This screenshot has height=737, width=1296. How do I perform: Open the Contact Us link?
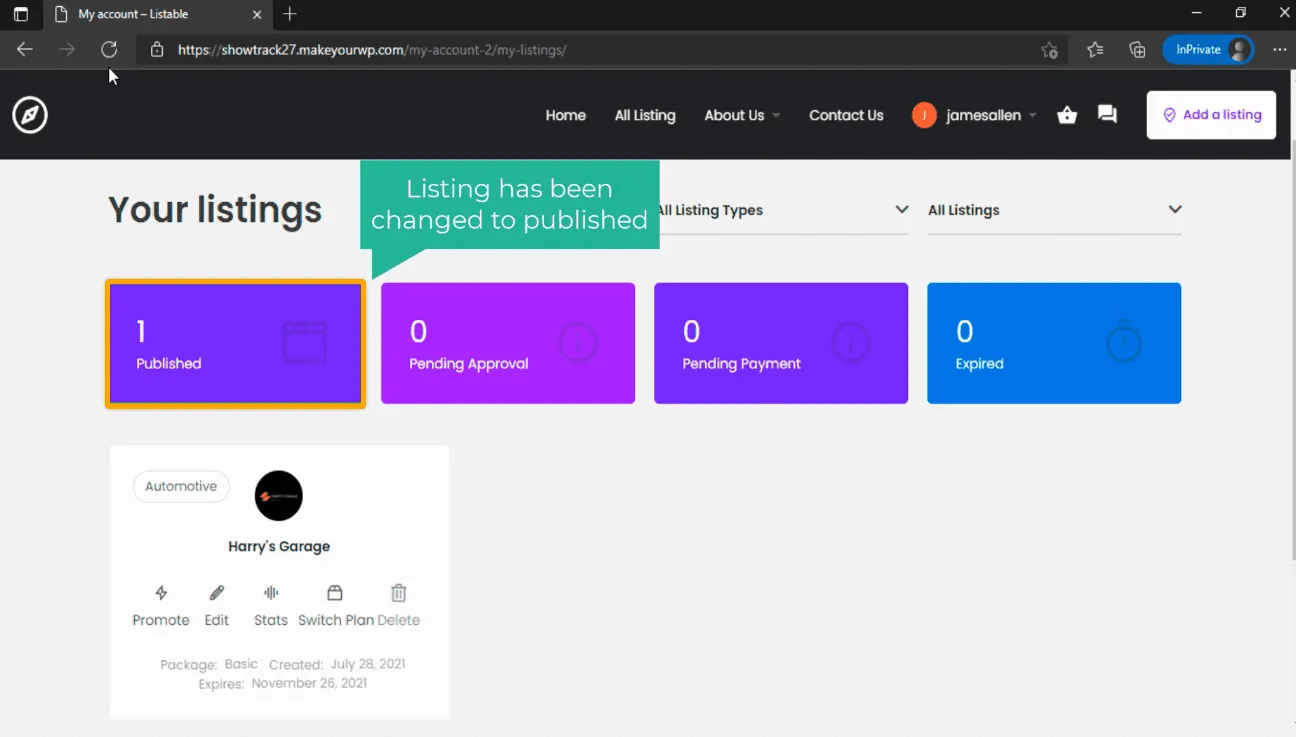click(846, 115)
